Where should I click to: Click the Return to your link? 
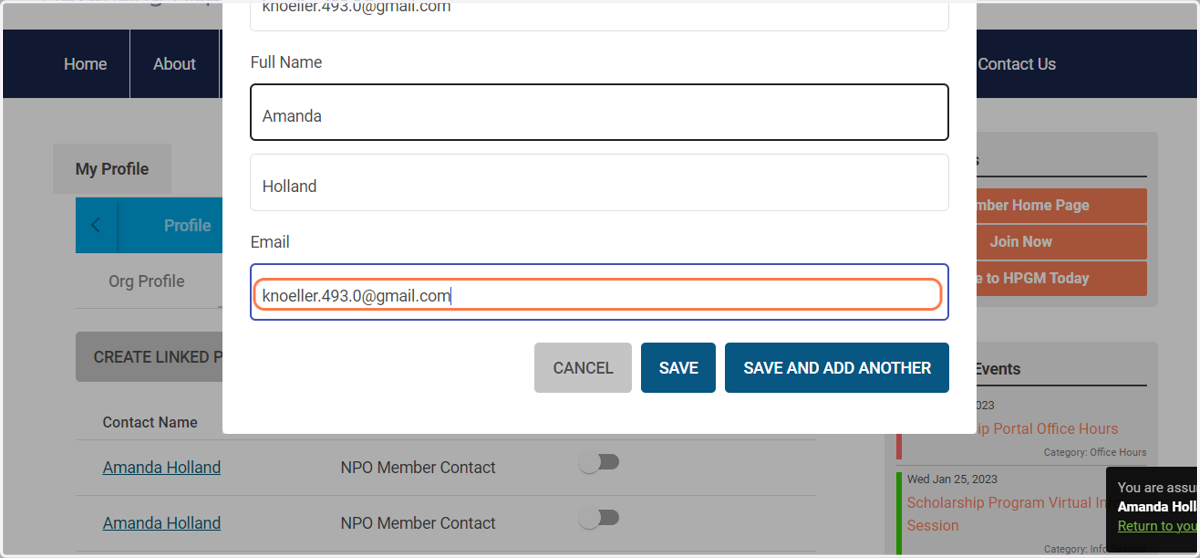1157,526
